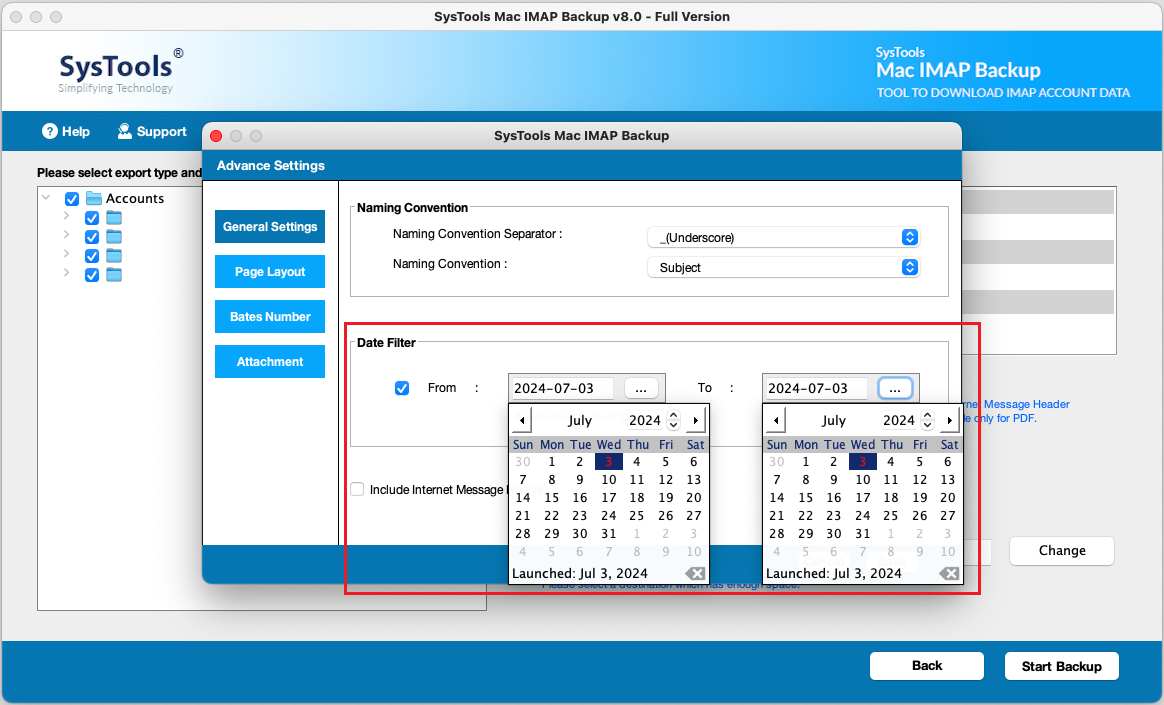This screenshot has width=1164, height=705.
Task: Go to next month in From calendar
Action: 696,420
